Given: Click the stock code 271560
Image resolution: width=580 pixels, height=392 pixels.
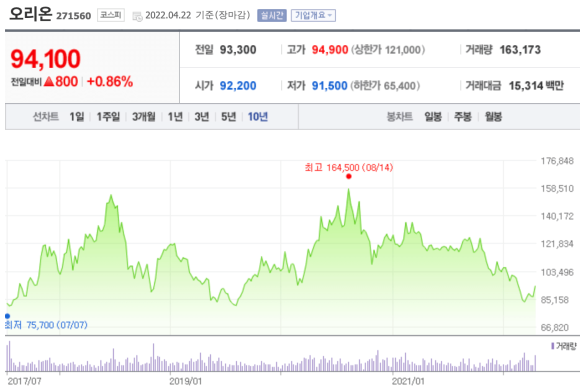Looking at the screenshot, I should (x=73, y=16).
